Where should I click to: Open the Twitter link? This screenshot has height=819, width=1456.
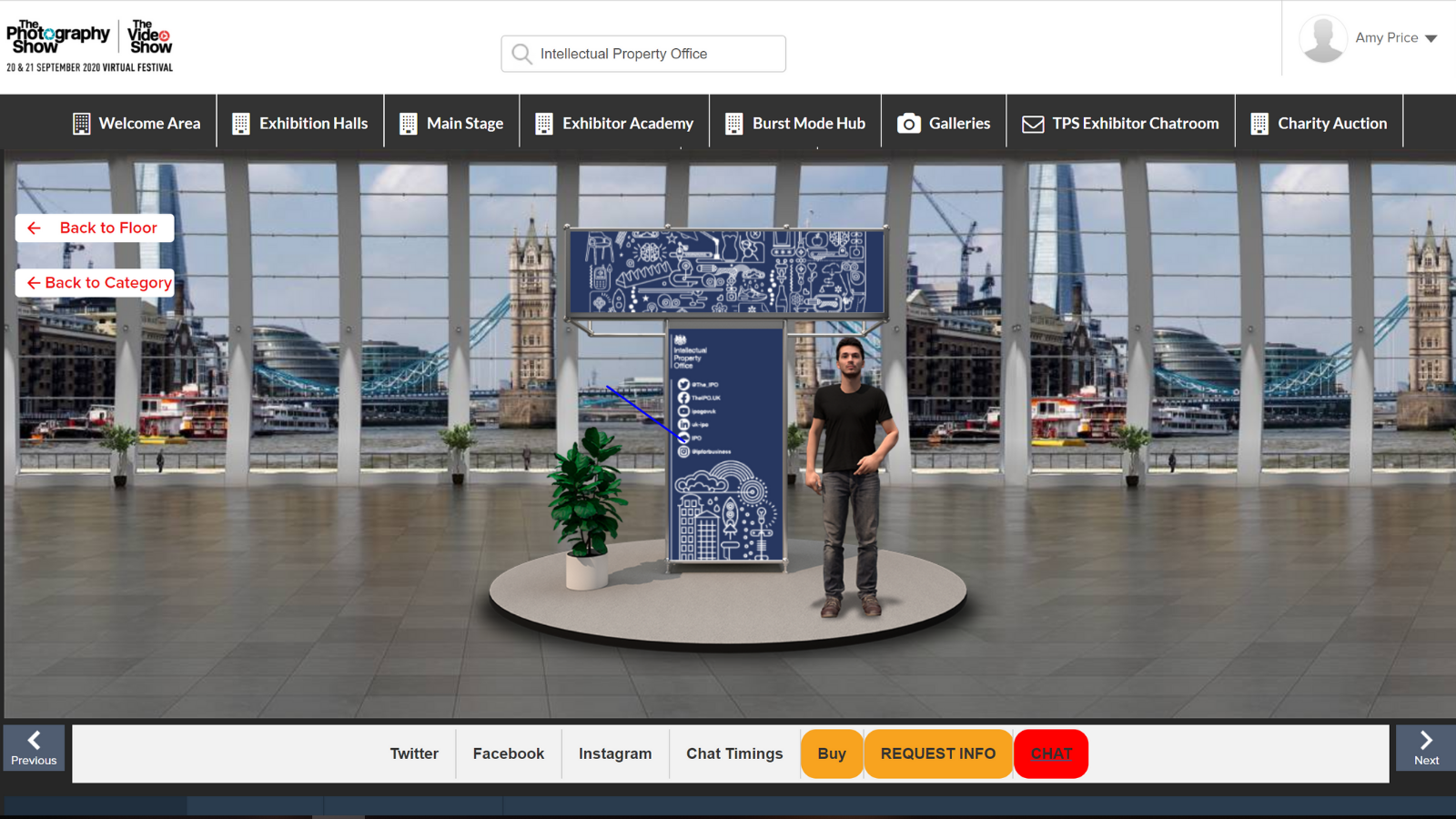(414, 753)
